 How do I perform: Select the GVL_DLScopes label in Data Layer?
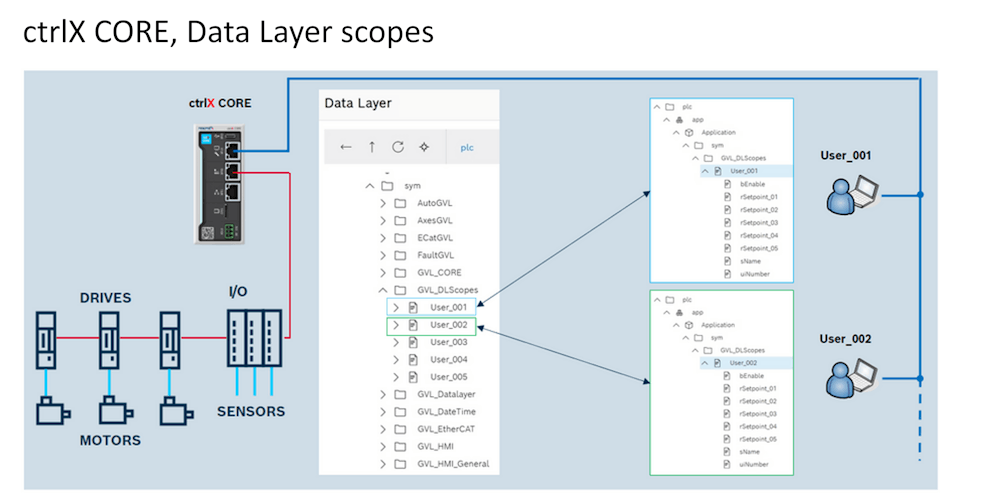[448, 290]
